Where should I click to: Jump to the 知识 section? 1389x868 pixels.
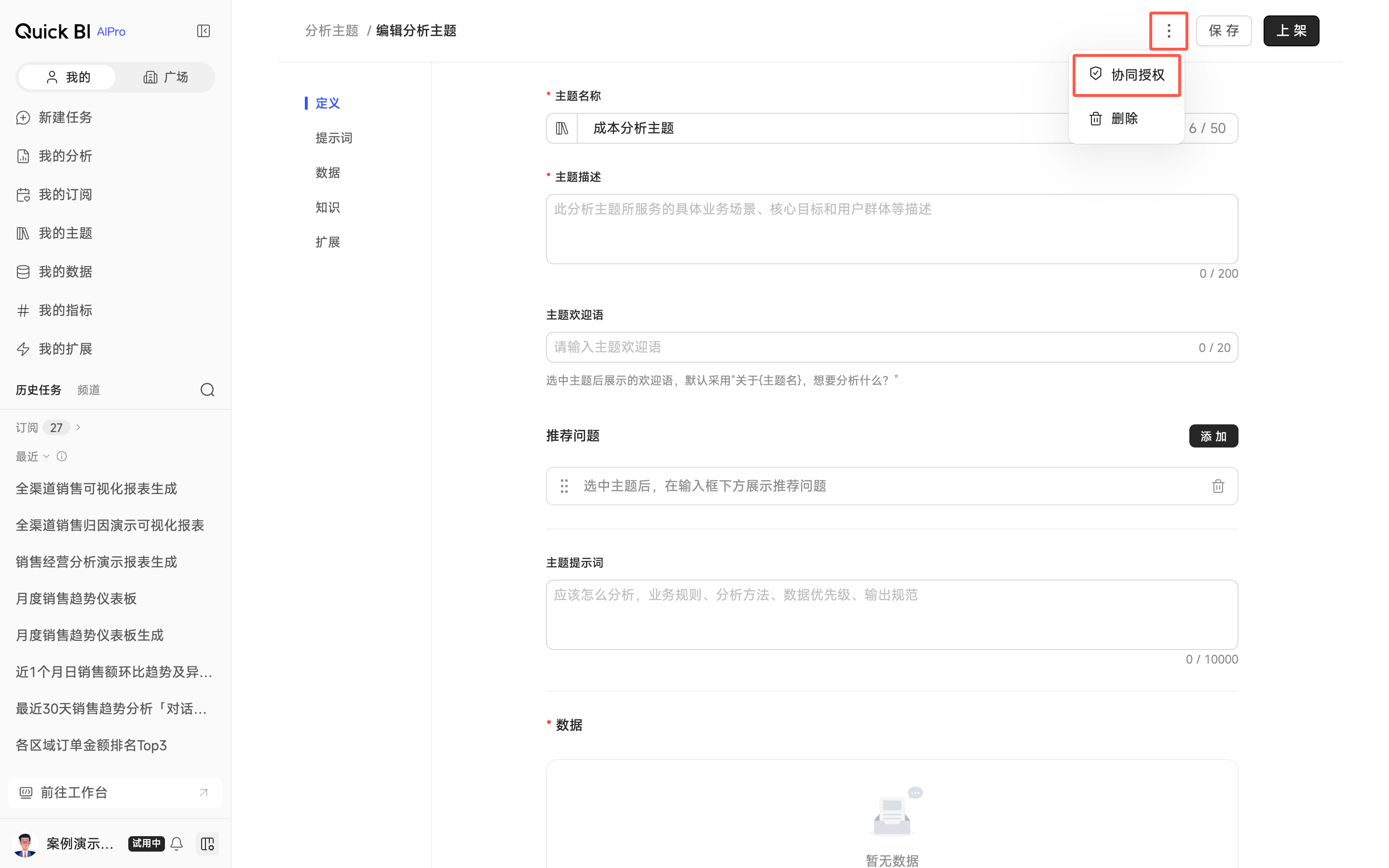click(328, 207)
